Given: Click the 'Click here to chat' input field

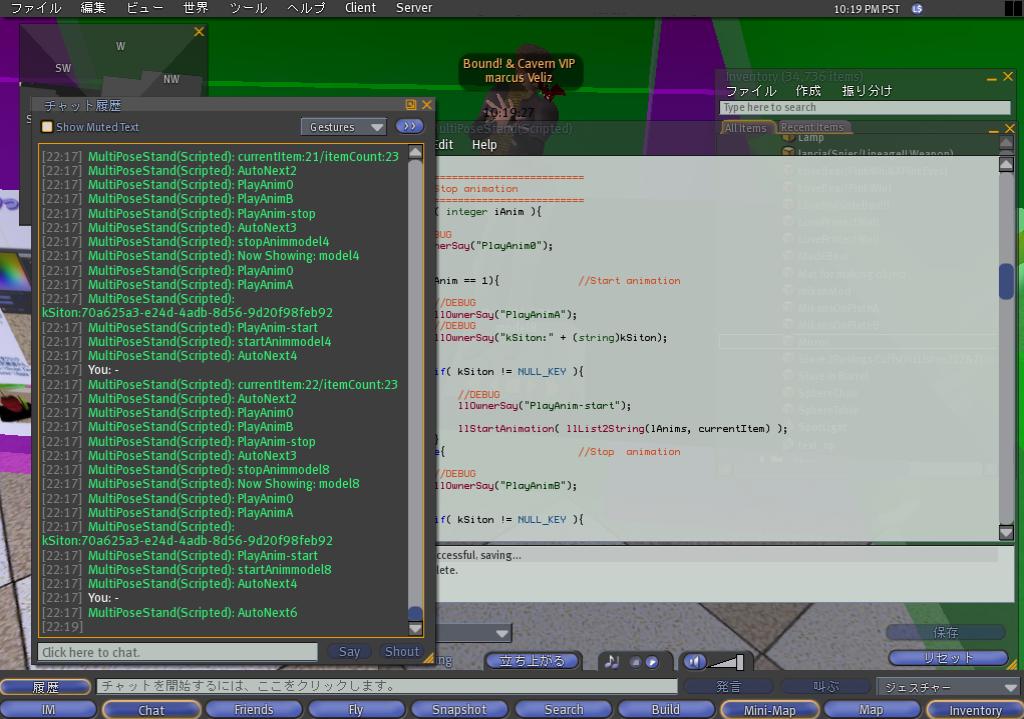Looking at the screenshot, I should point(178,652).
